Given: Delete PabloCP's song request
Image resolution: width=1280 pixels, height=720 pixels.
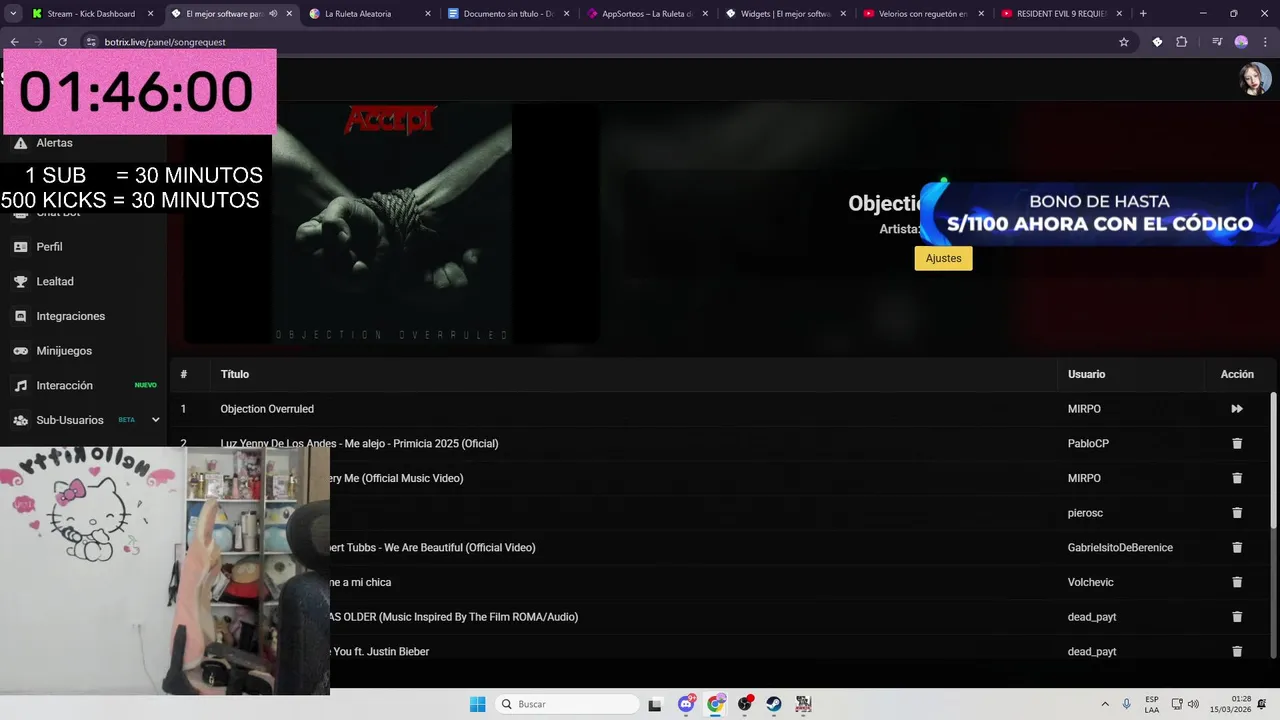Looking at the screenshot, I should 1237,443.
